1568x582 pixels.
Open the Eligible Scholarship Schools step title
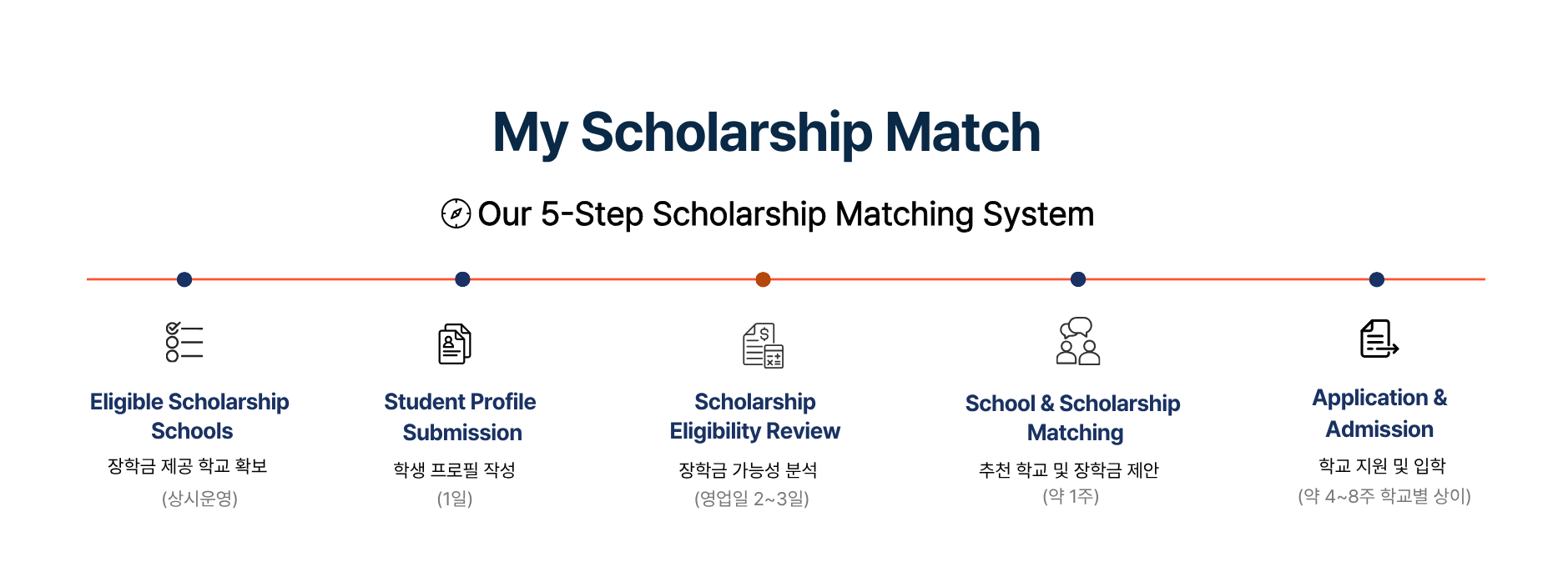click(x=190, y=416)
